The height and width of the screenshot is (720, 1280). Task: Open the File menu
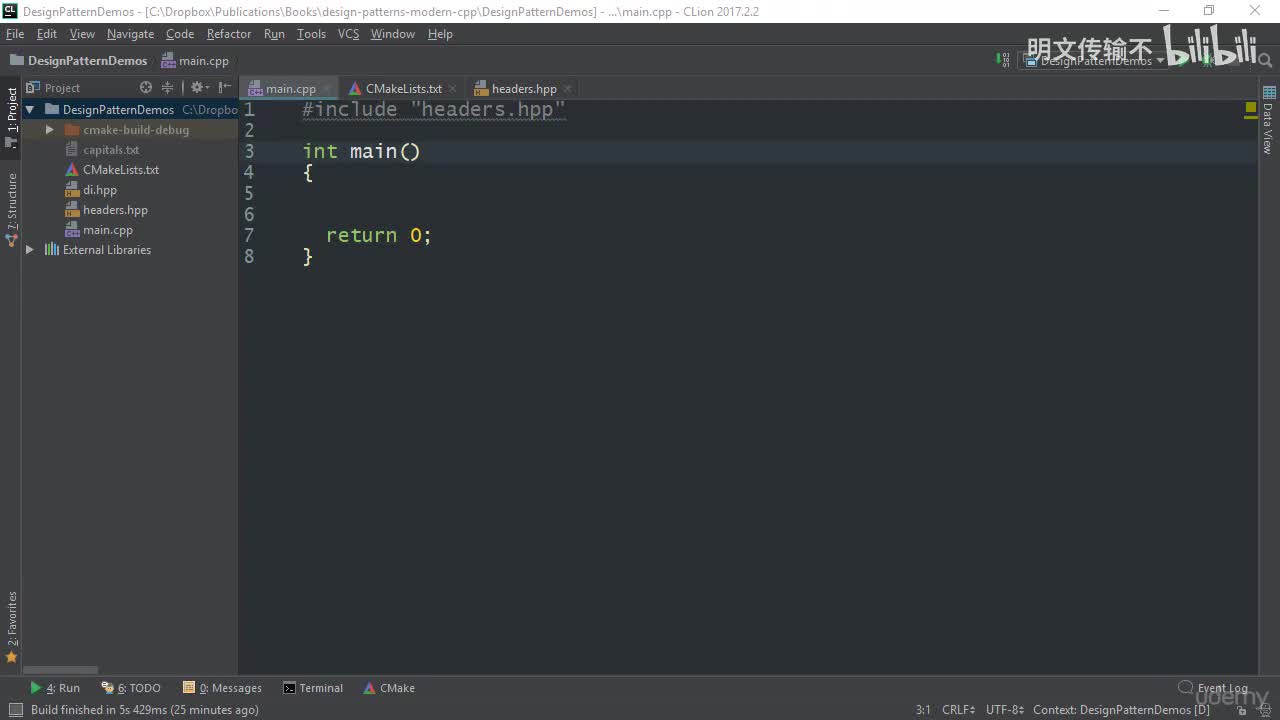[x=15, y=34]
